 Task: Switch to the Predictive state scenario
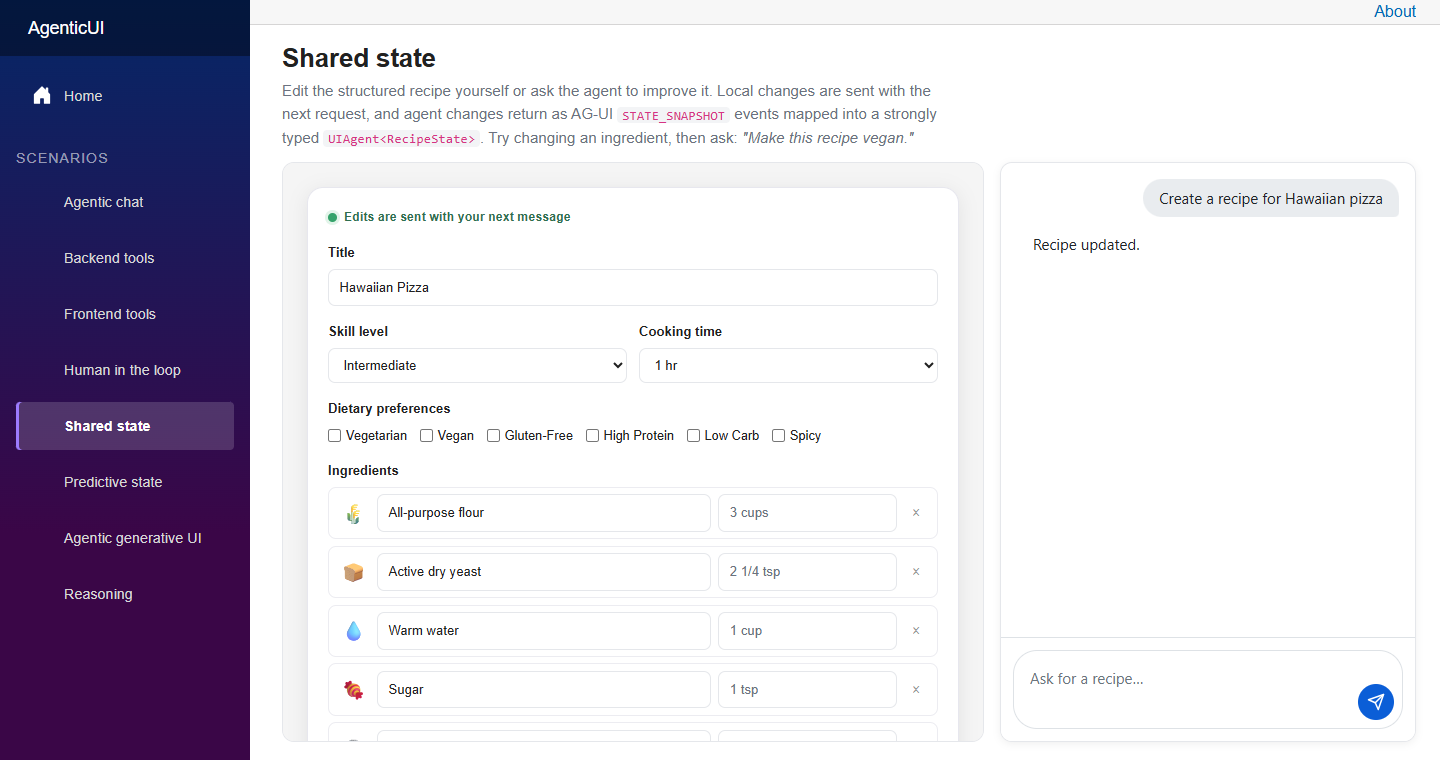[125, 482]
